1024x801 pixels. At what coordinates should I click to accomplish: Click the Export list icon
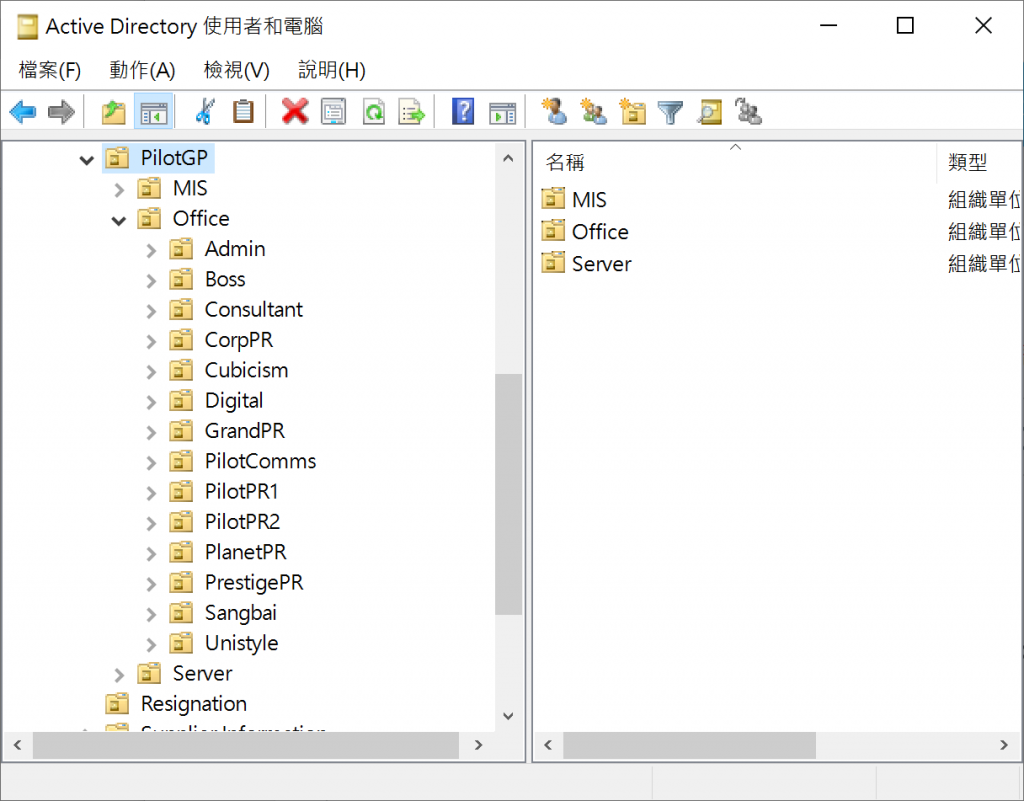[411, 112]
